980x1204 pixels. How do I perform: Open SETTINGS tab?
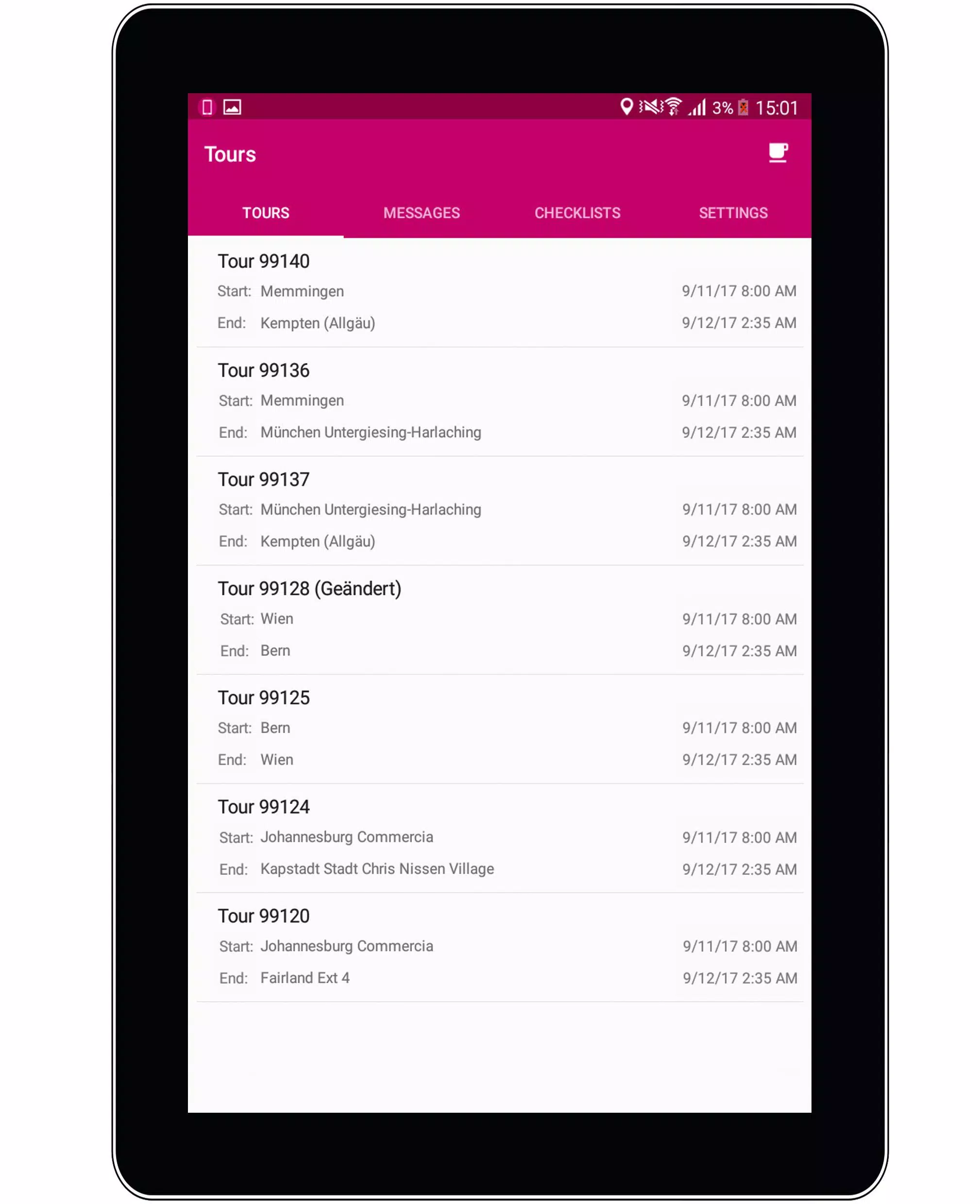tap(733, 213)
